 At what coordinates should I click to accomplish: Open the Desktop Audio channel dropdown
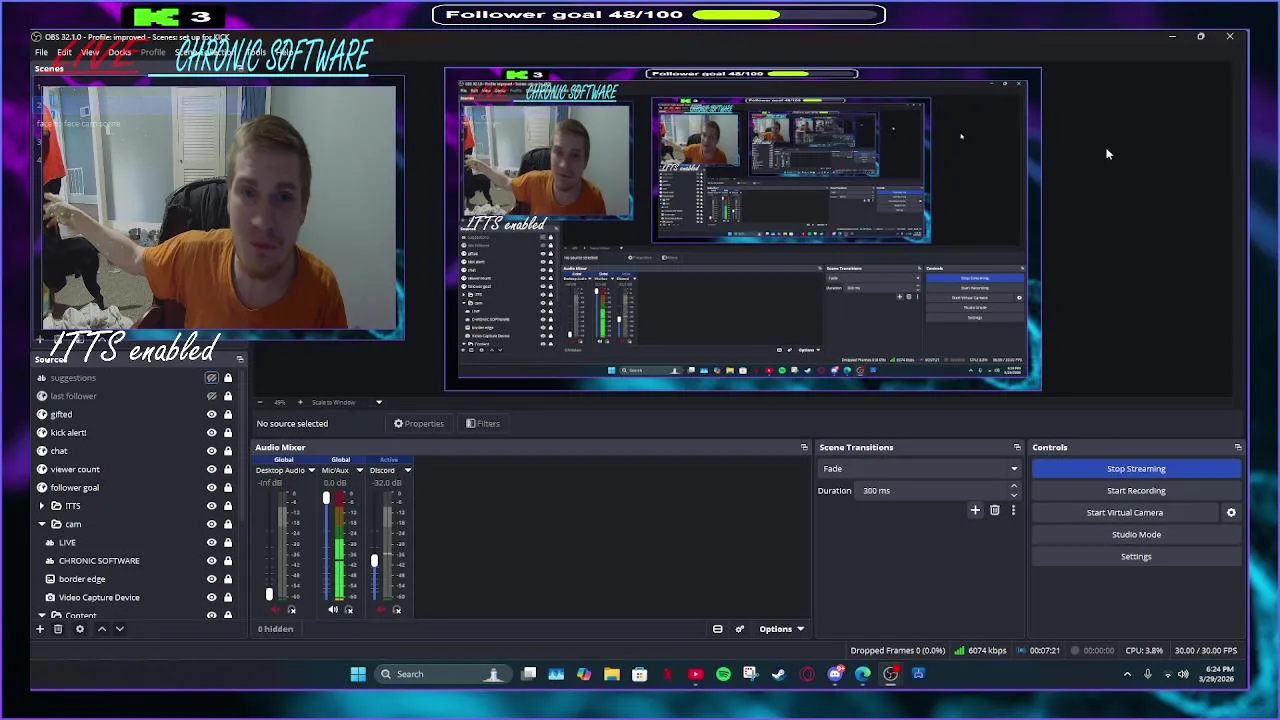(311, 470)
